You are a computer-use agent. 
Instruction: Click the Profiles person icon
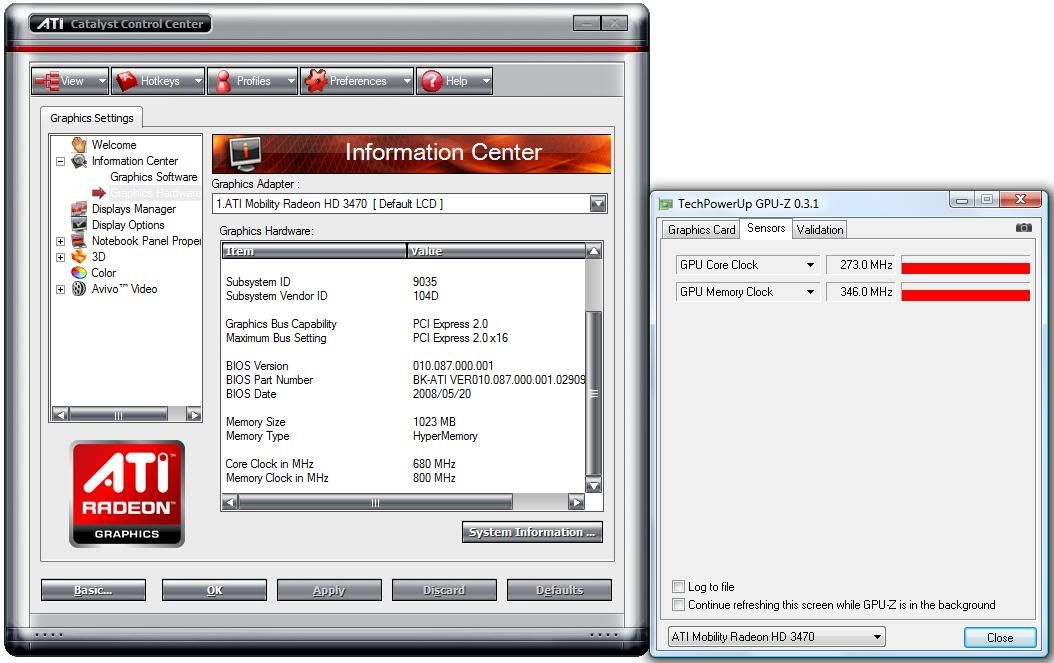[223, 81]
